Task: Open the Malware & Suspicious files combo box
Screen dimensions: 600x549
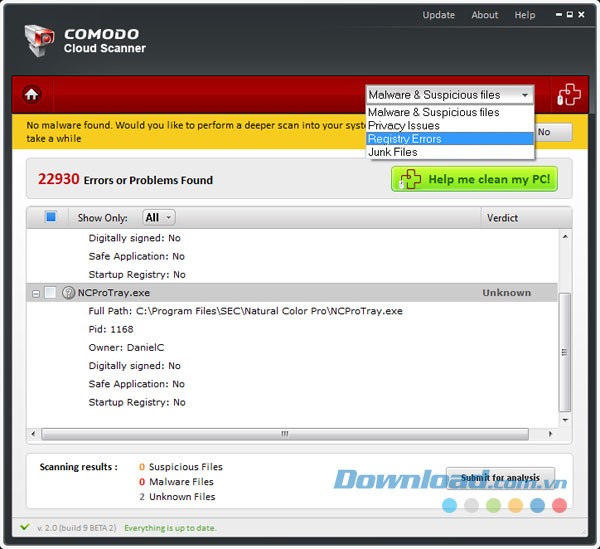Action: 449,94
